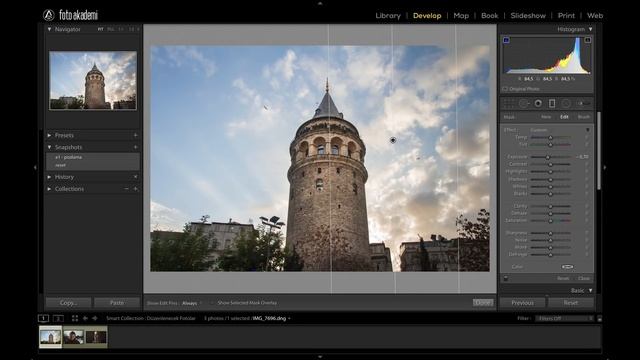Click the graduated filter edit pin on photo

coord(393,140)
